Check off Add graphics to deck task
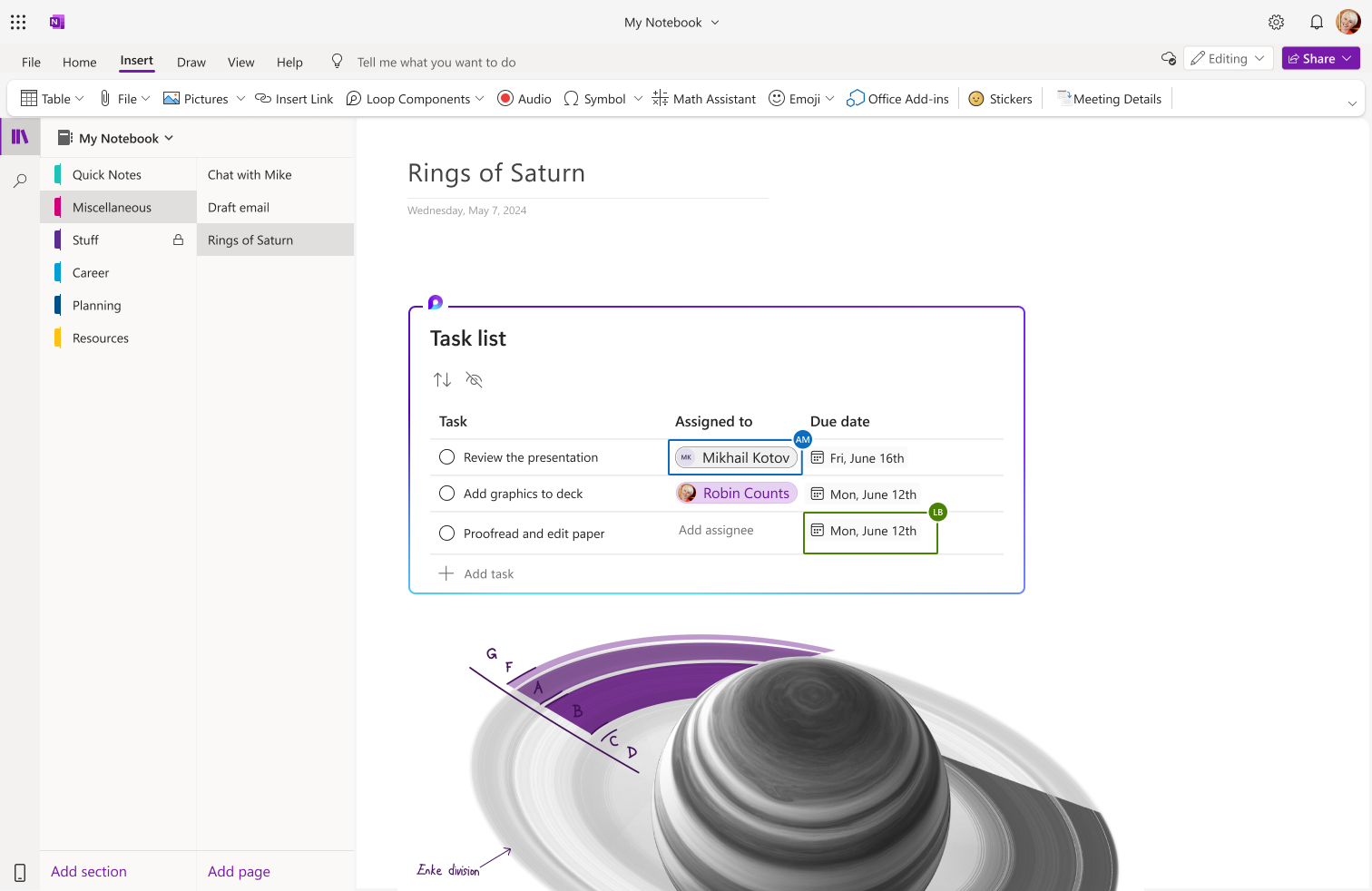 tap(446, 494)
